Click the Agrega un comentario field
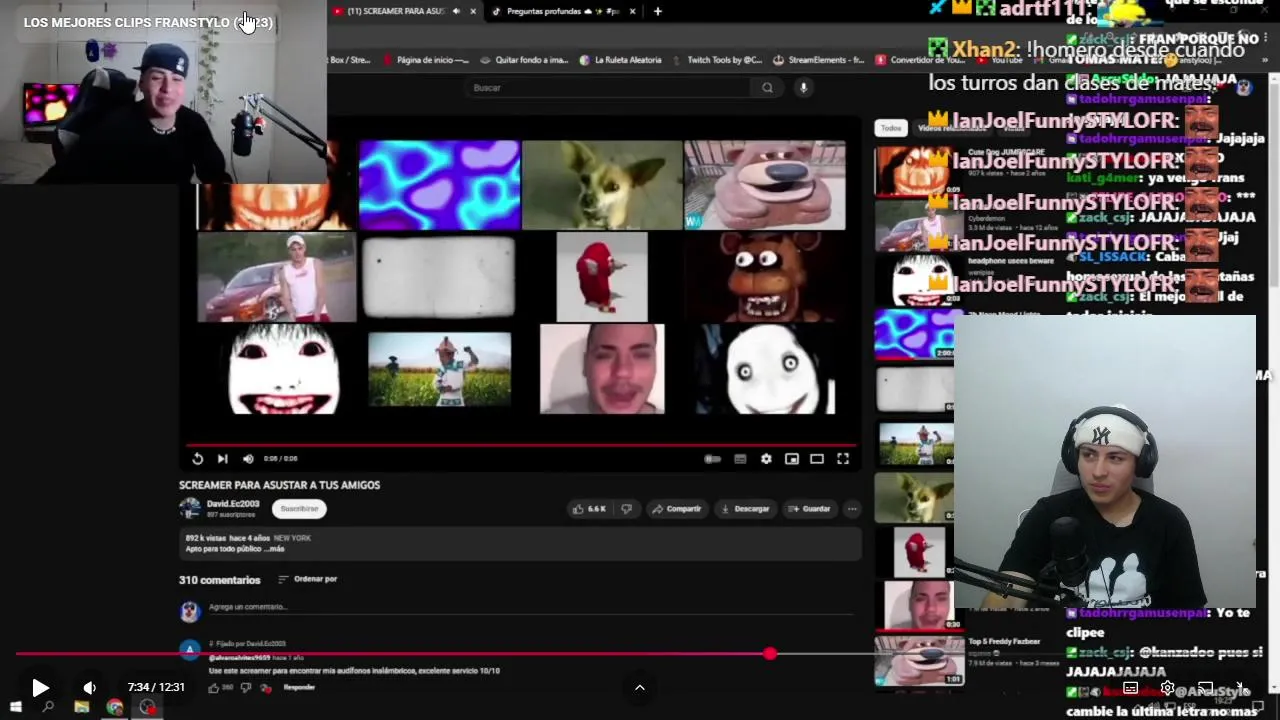This screenshot has width=1280, height=720. point(530,607)
